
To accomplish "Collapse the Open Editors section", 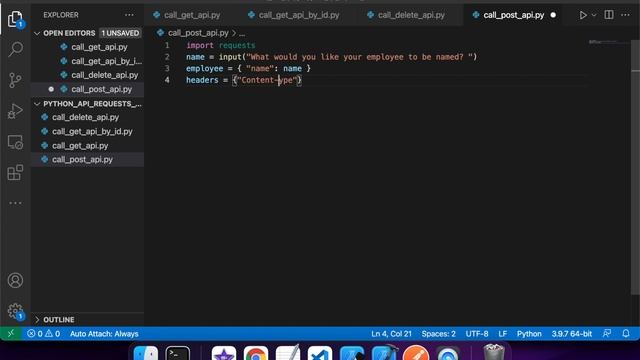I will point(37,33).
